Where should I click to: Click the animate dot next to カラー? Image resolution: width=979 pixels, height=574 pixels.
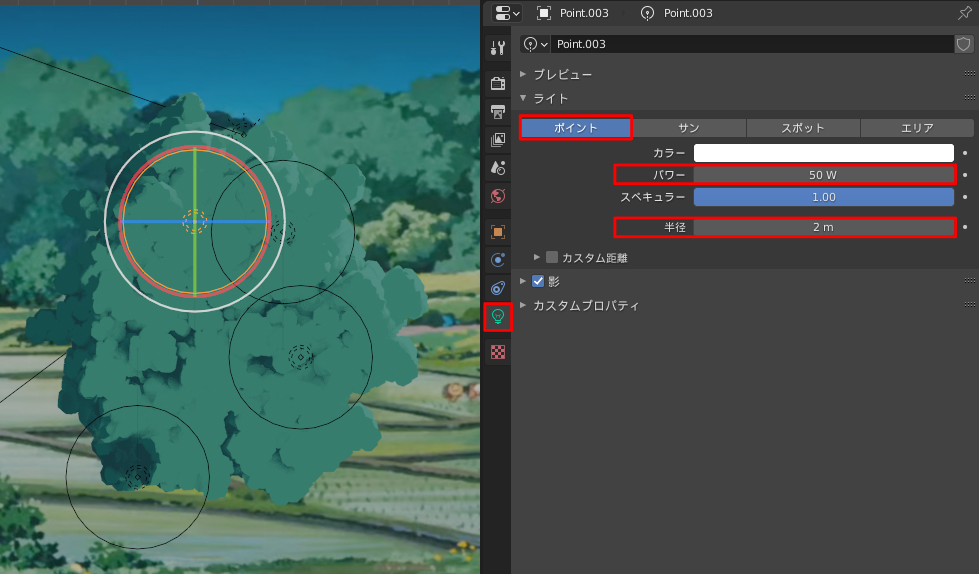[965, 153]
